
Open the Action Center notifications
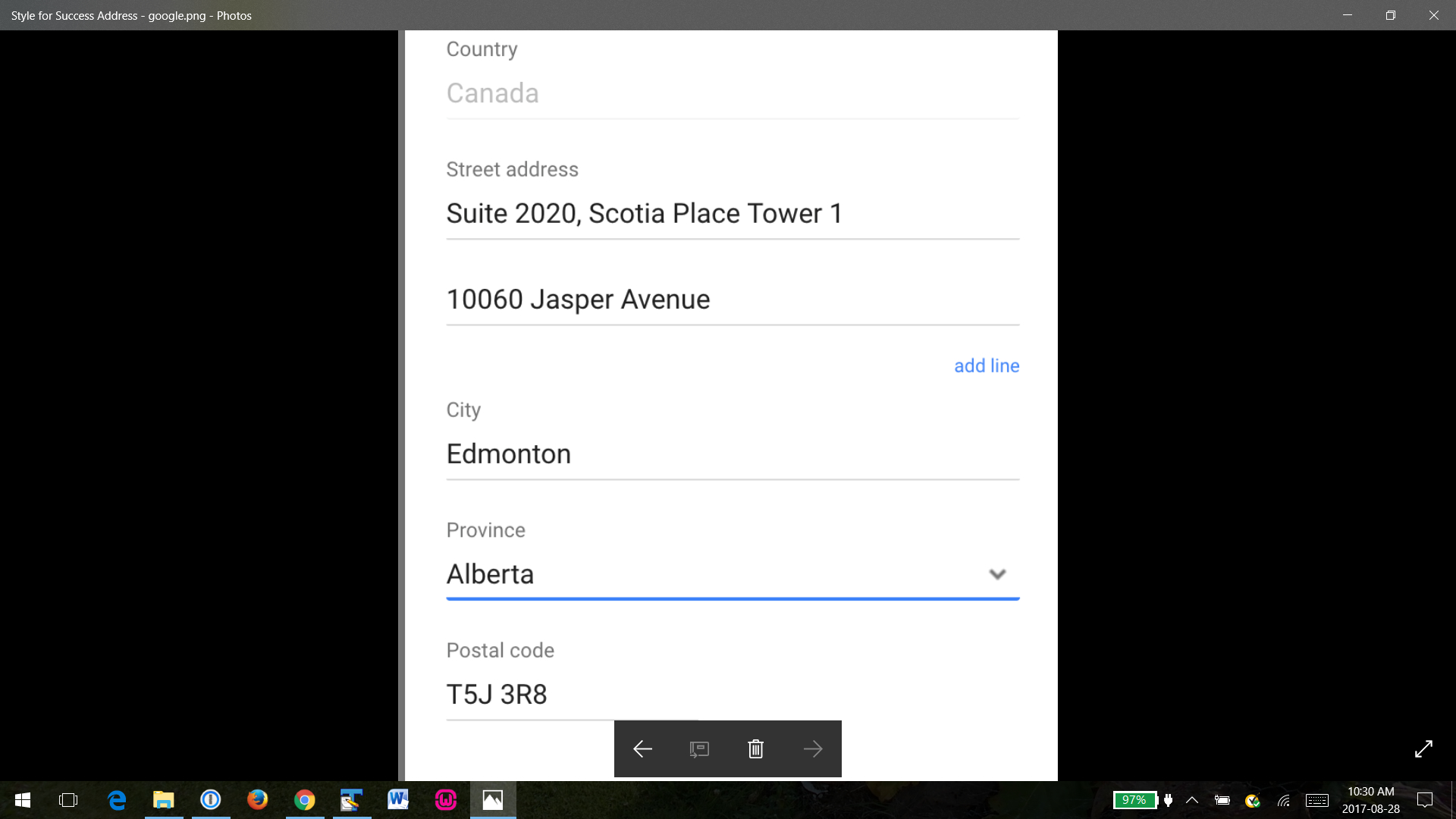click(1425, 800)
